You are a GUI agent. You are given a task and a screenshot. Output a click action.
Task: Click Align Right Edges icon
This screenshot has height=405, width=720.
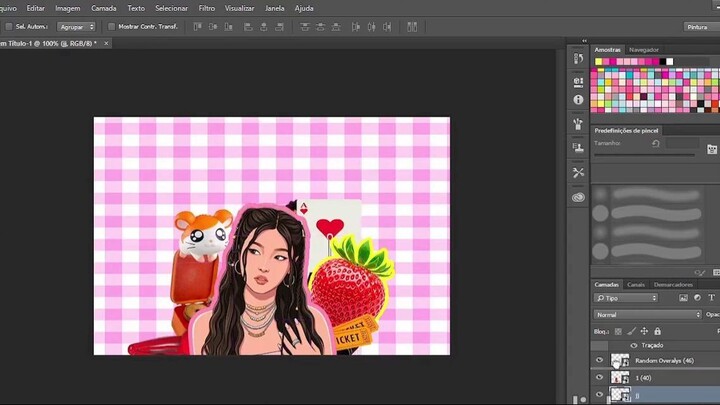(279, 27)
